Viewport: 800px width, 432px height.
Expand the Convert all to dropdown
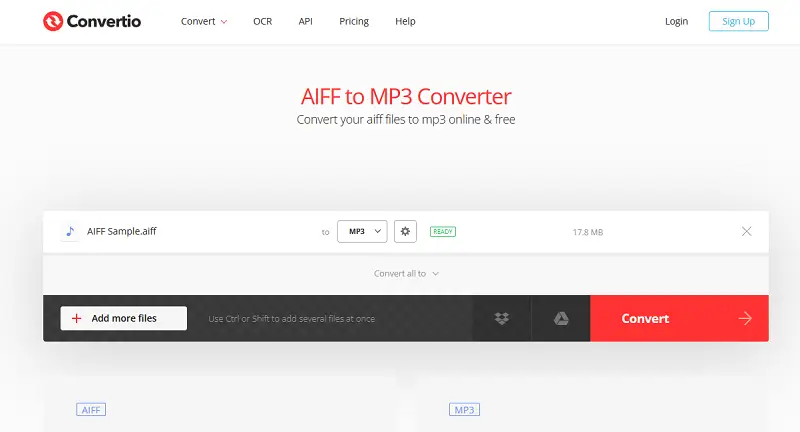pos(406,273)
